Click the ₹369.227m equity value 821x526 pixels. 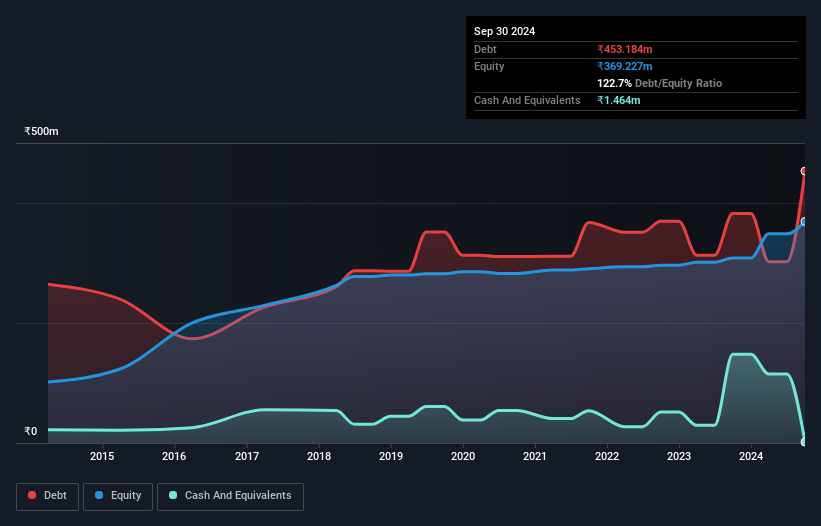tap(625, 66)
